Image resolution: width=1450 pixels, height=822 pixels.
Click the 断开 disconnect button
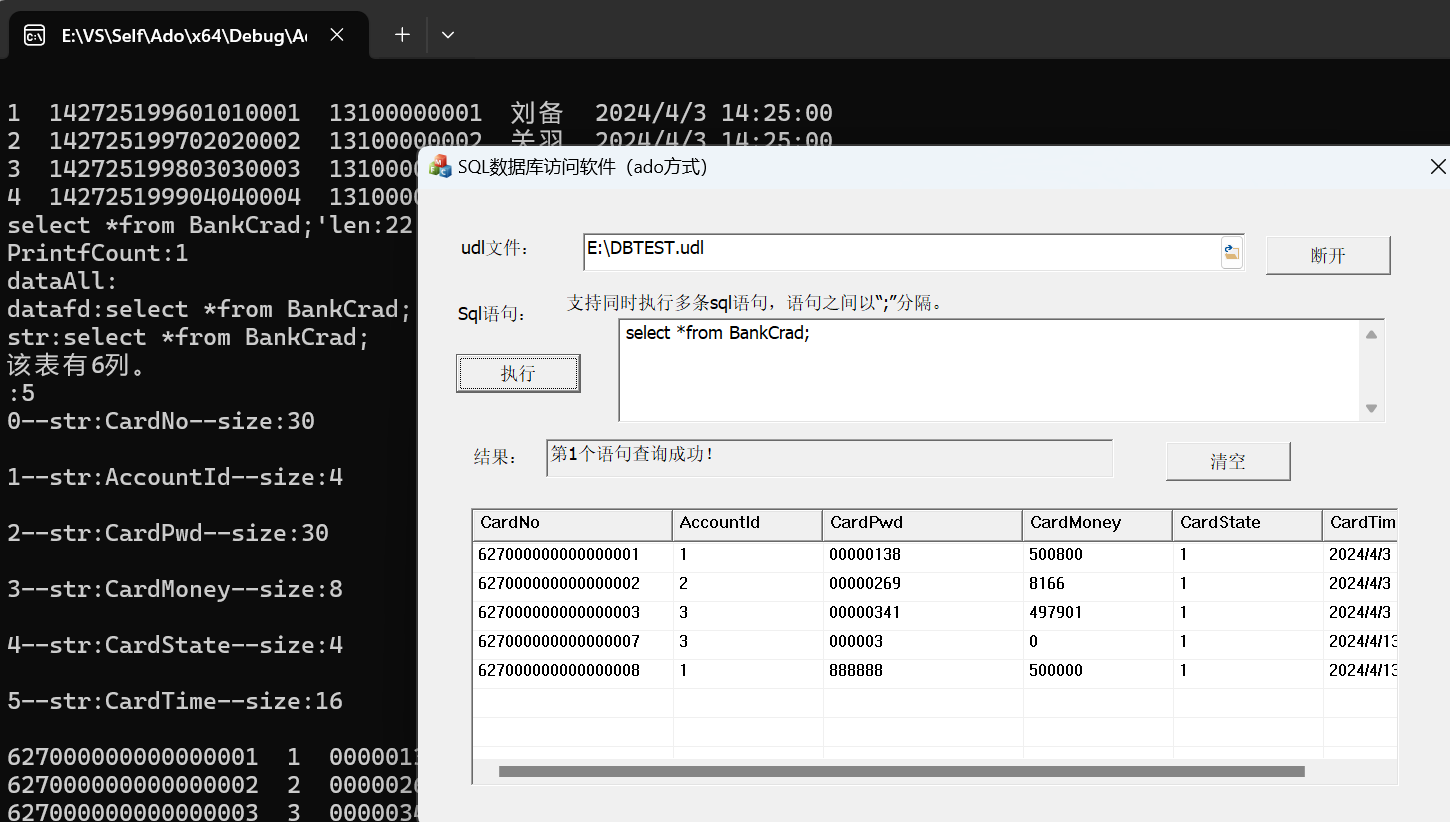pyautogui.click(x=1328, y=255)
